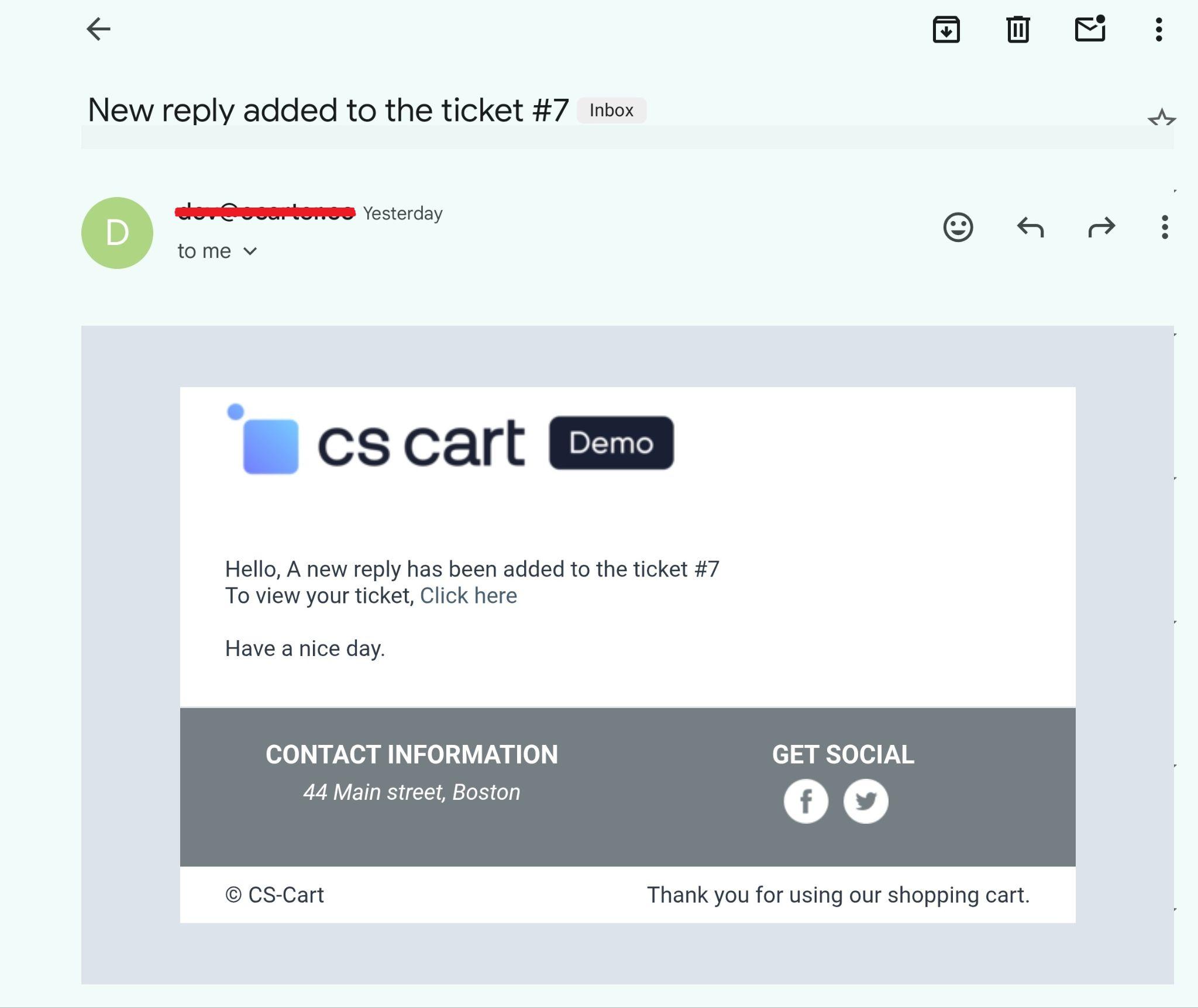
Task: Click the "to me" recipient text
Action: pos(204,251)
